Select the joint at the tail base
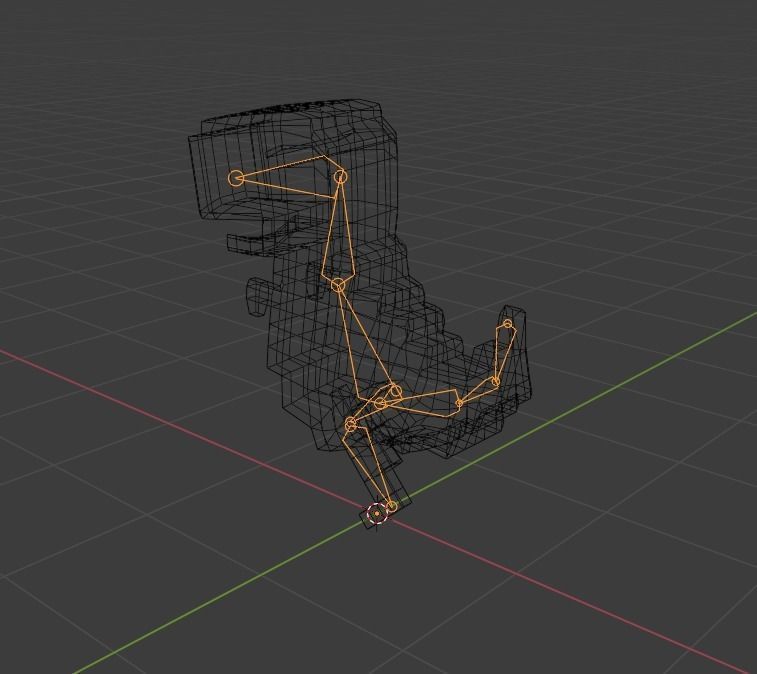The image size is (757, 674). click(459, 403)
